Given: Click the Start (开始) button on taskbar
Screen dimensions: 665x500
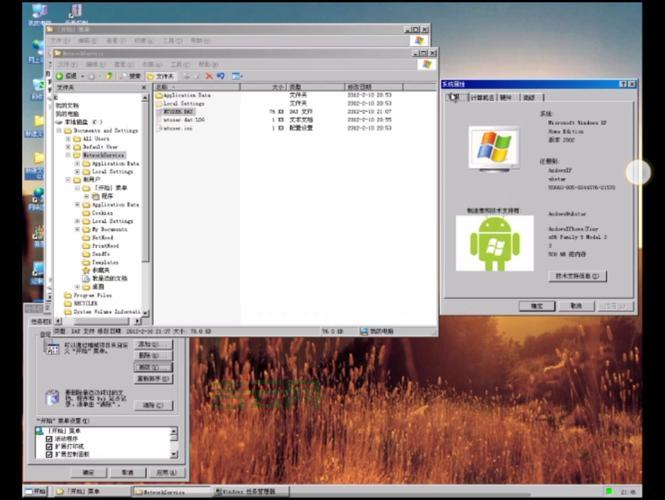Looking at the screenshot, I should (36, 491).
